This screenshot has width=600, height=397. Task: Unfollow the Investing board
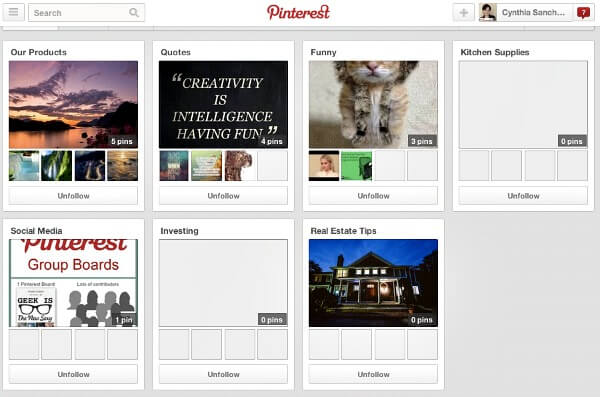[223, 374]
